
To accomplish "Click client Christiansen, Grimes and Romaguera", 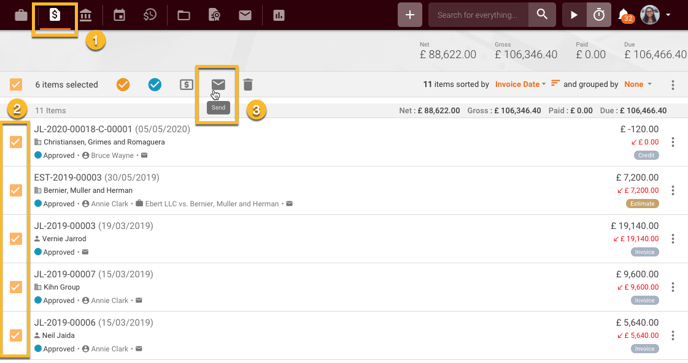I will tap(104, 142).
